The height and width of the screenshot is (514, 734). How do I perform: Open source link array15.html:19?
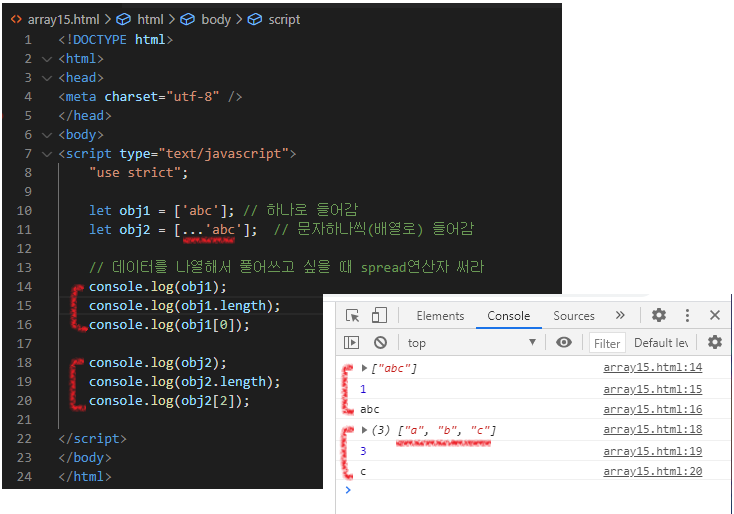pyautogui.click(x=653, y=451)
